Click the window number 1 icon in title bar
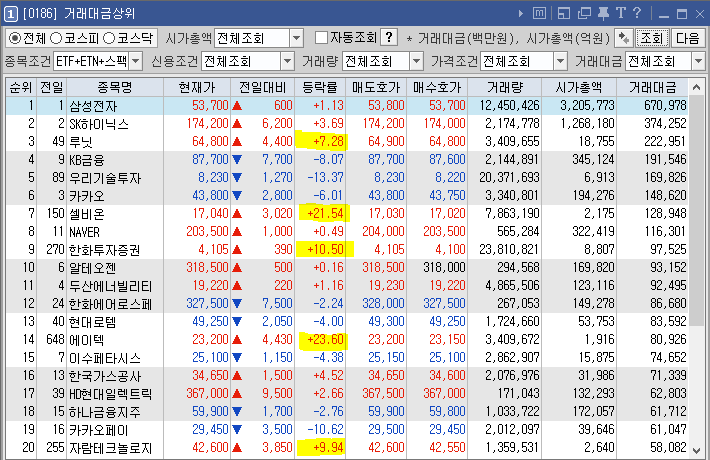 pos(10,14)
